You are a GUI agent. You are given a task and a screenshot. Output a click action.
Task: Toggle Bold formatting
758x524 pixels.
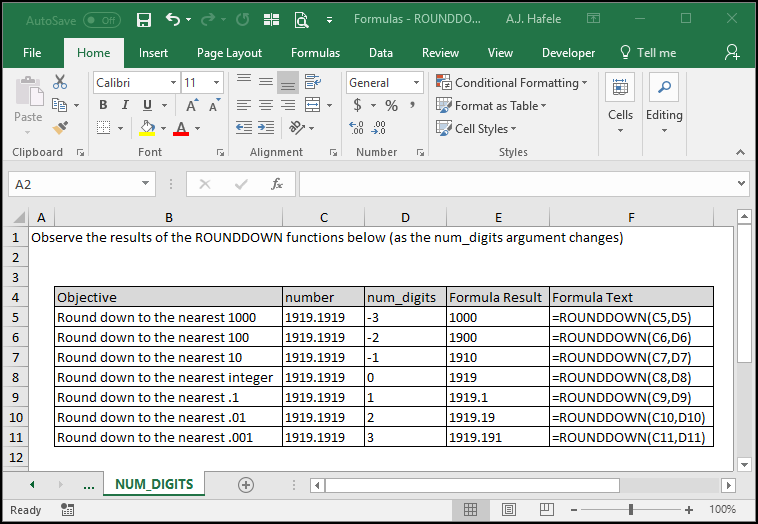point(103,105)
